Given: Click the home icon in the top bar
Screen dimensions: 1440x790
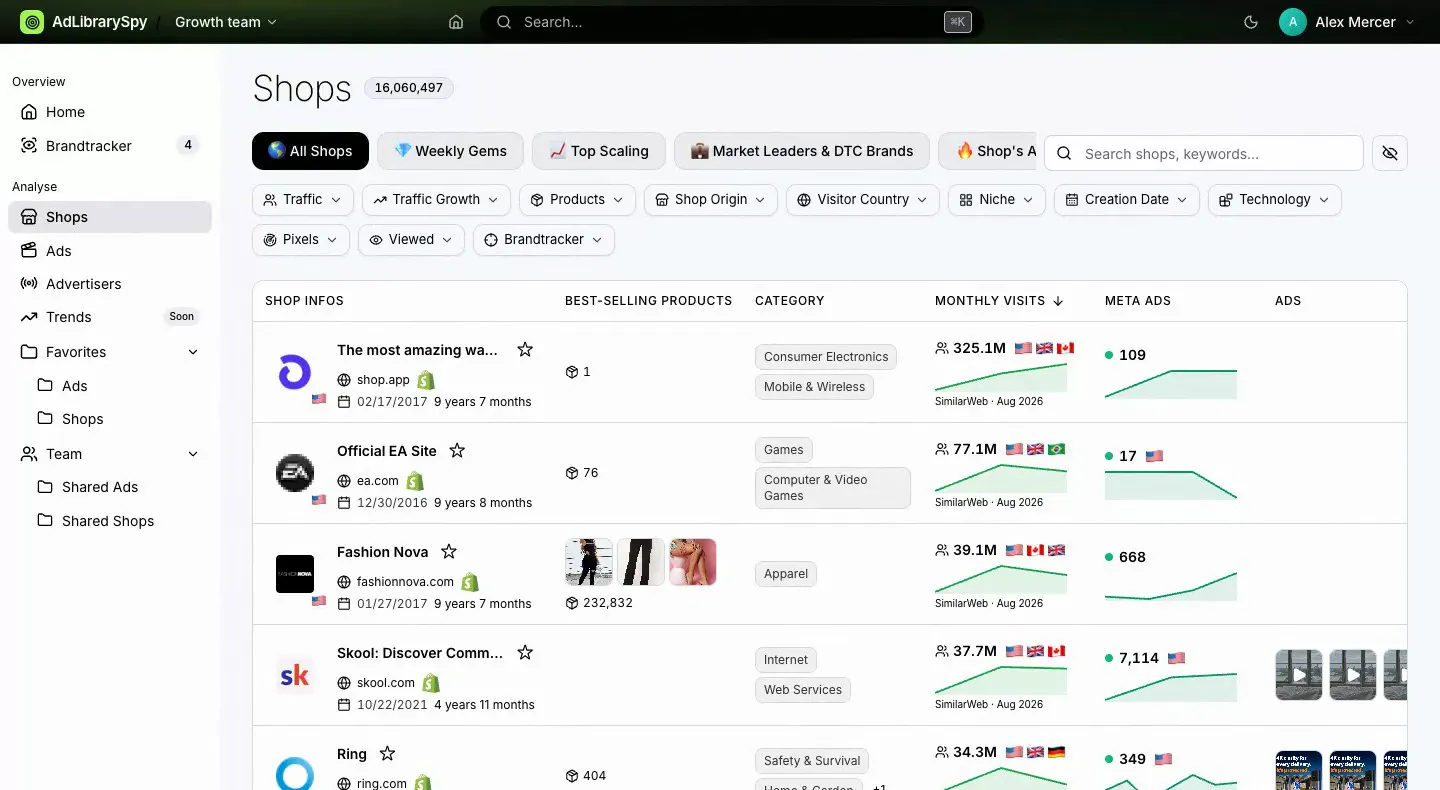Looking at the screenshot, I should tap(456, 22).
